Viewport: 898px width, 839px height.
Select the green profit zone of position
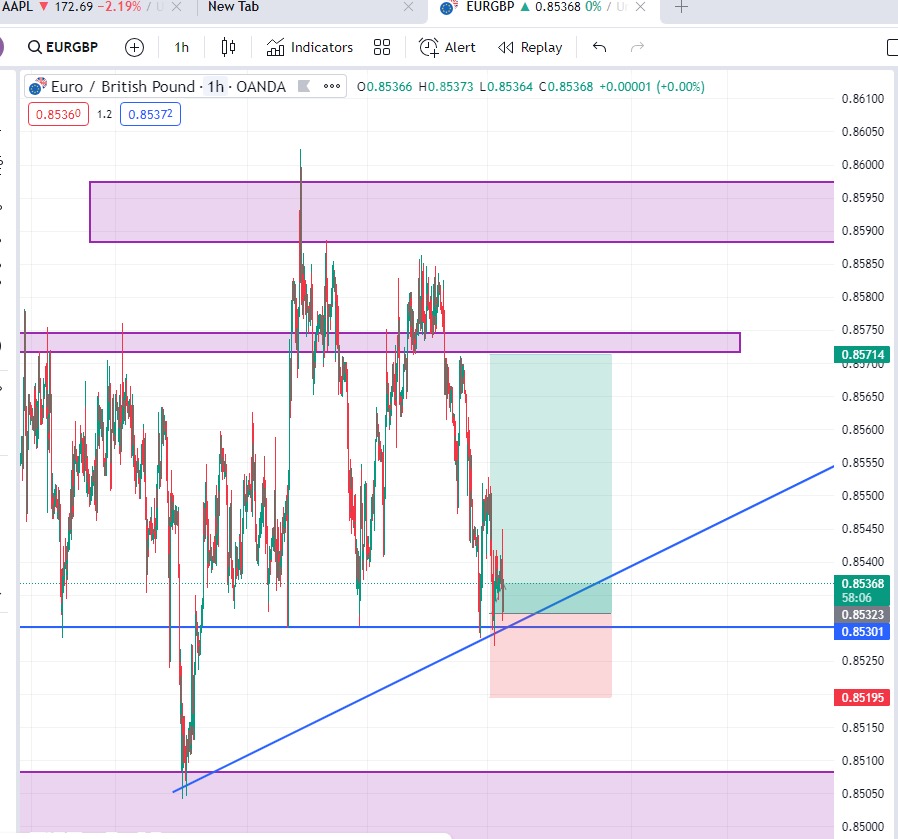[x=551, y=484]
